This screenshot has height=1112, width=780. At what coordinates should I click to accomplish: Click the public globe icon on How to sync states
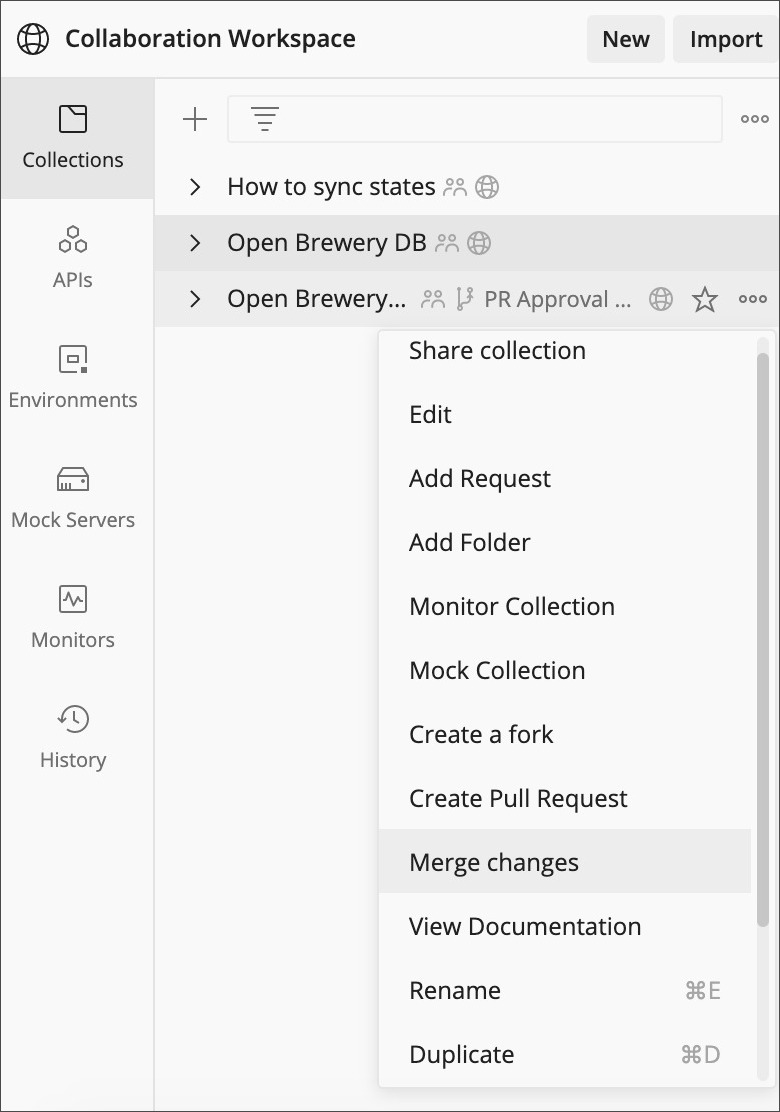click(x=487, y=187)
